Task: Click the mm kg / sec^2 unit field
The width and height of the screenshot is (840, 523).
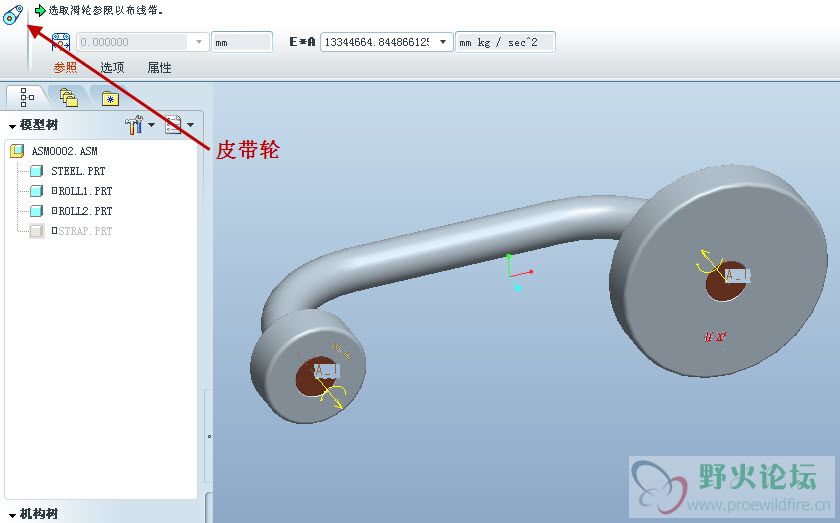Action: [x=505, y=42]
